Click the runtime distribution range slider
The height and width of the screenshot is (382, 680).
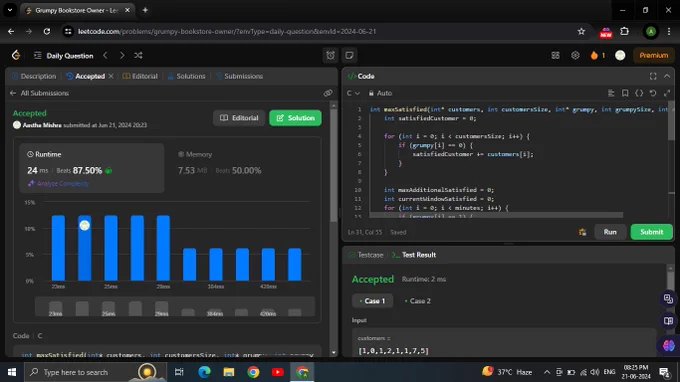tap(175, 307)
